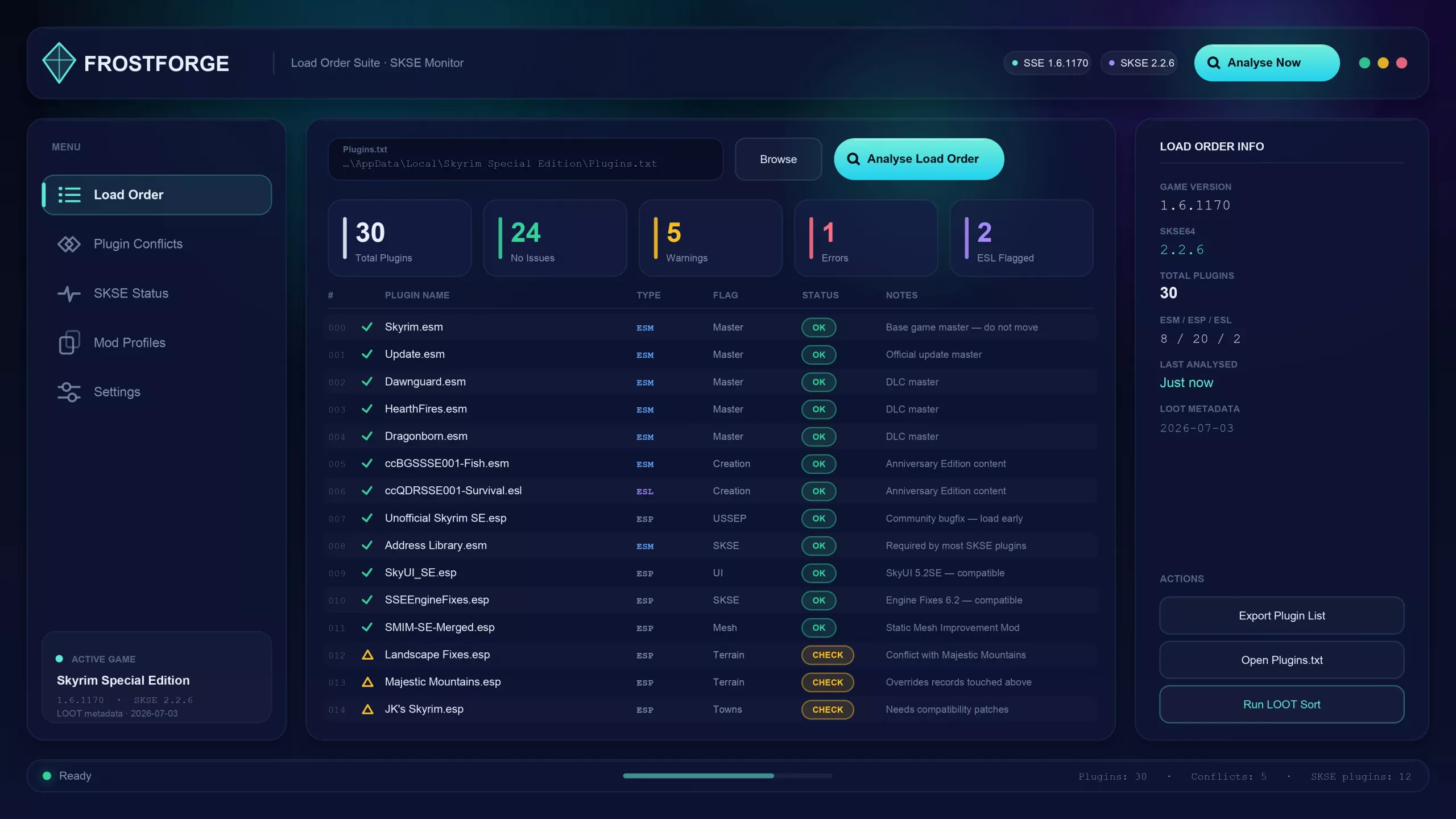Click the yellow window control dot
1456x819 pixels.
1383,63
